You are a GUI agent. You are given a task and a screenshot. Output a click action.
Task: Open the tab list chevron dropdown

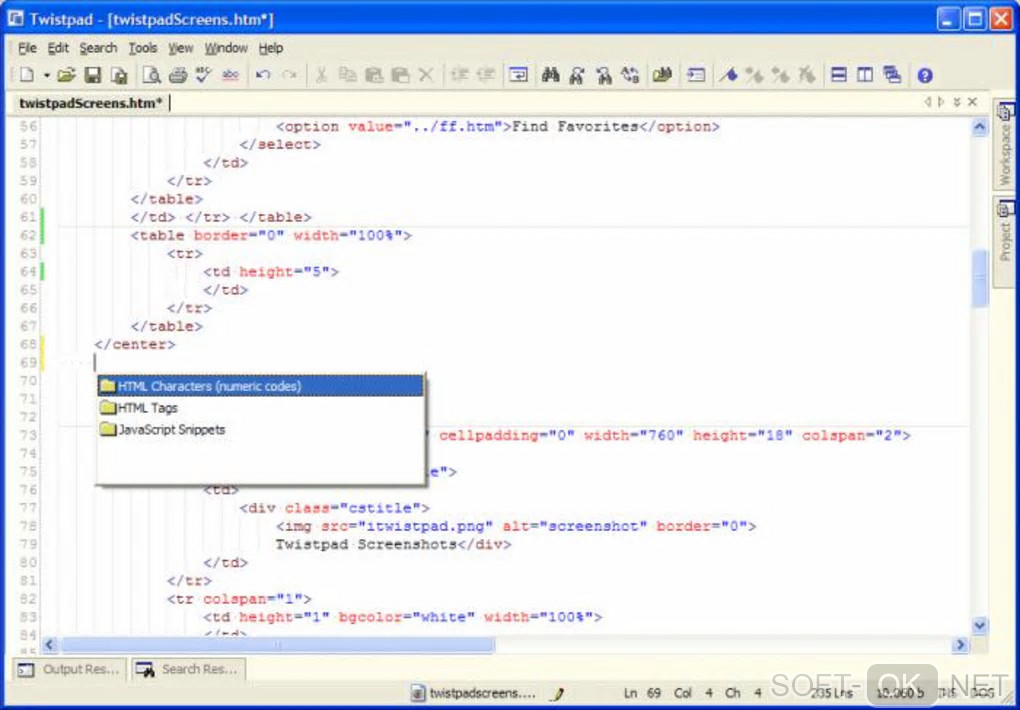957,102
